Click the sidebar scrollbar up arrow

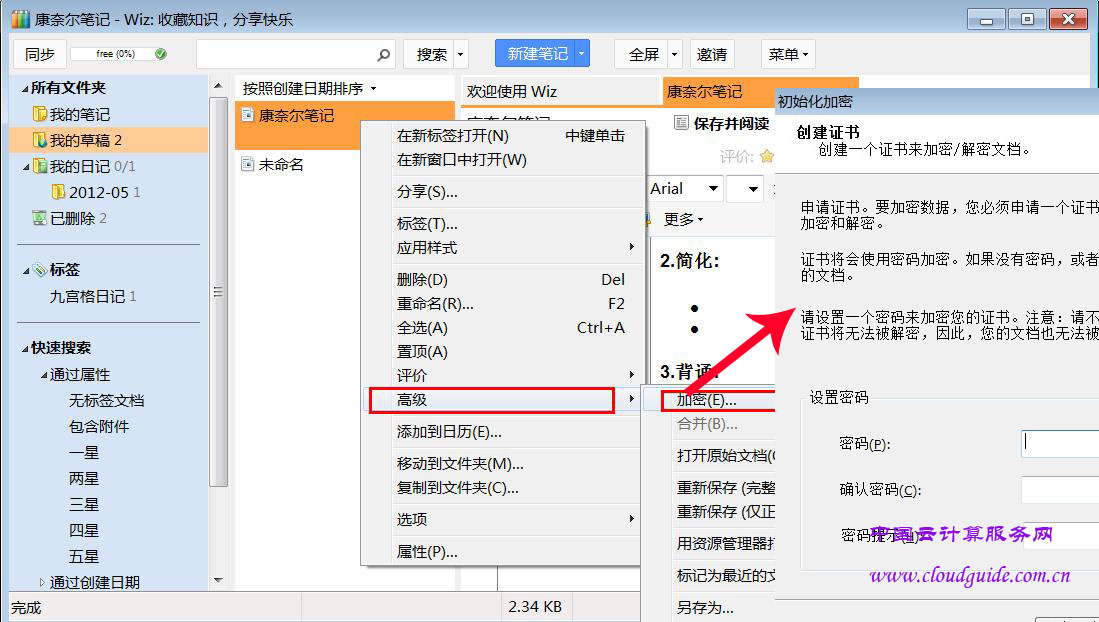point(218,86)
